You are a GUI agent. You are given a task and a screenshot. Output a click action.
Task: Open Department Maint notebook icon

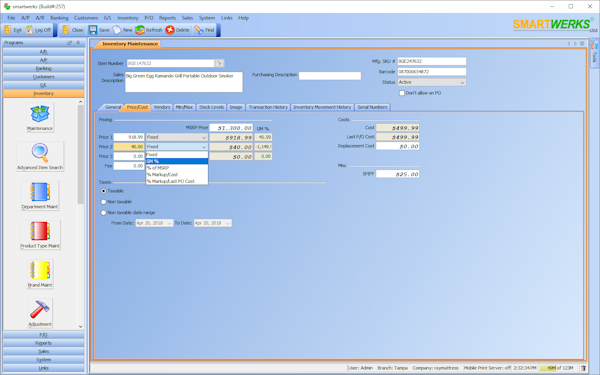pos(40,192)
